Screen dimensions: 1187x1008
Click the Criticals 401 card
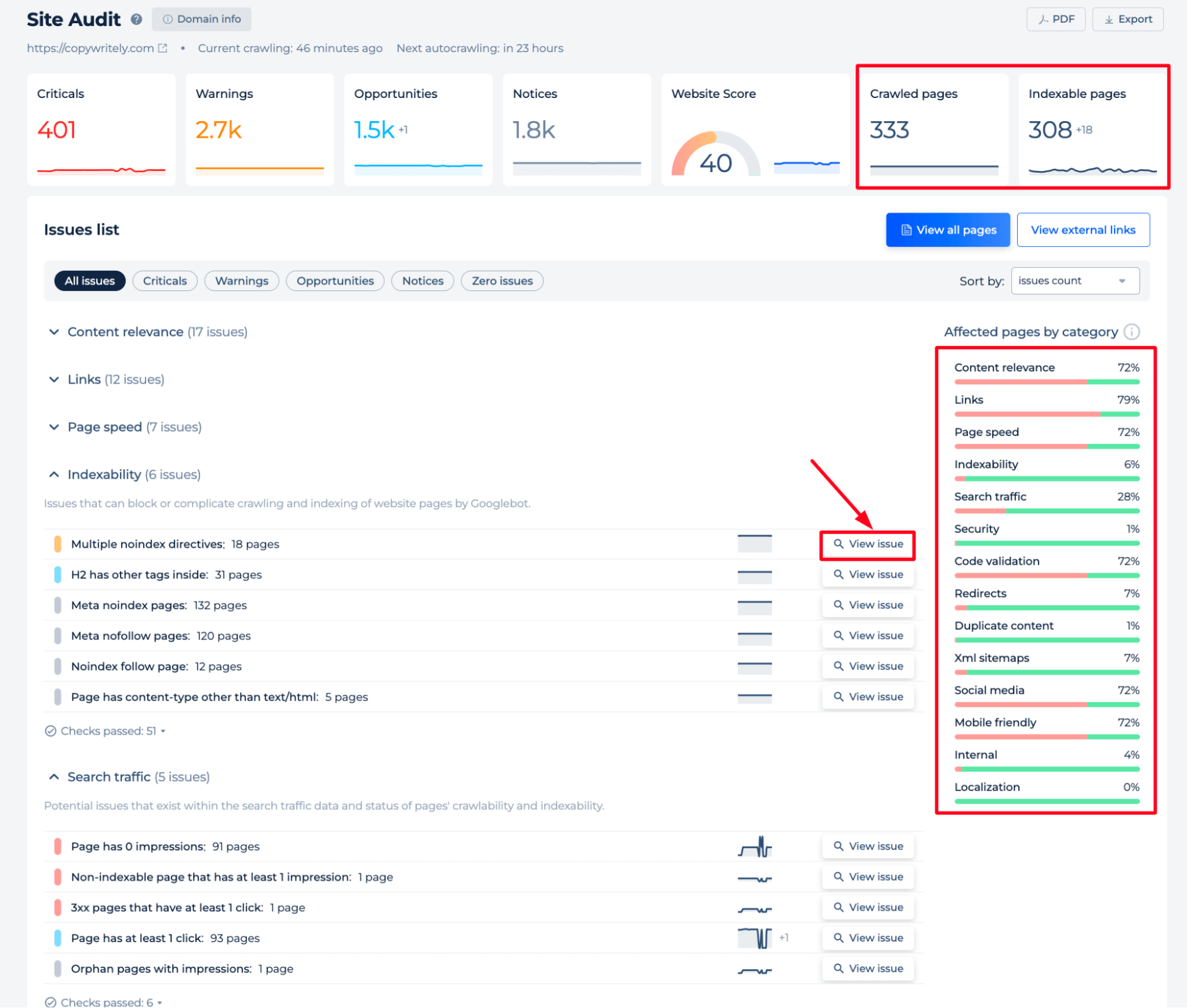[x=102, y=130]
